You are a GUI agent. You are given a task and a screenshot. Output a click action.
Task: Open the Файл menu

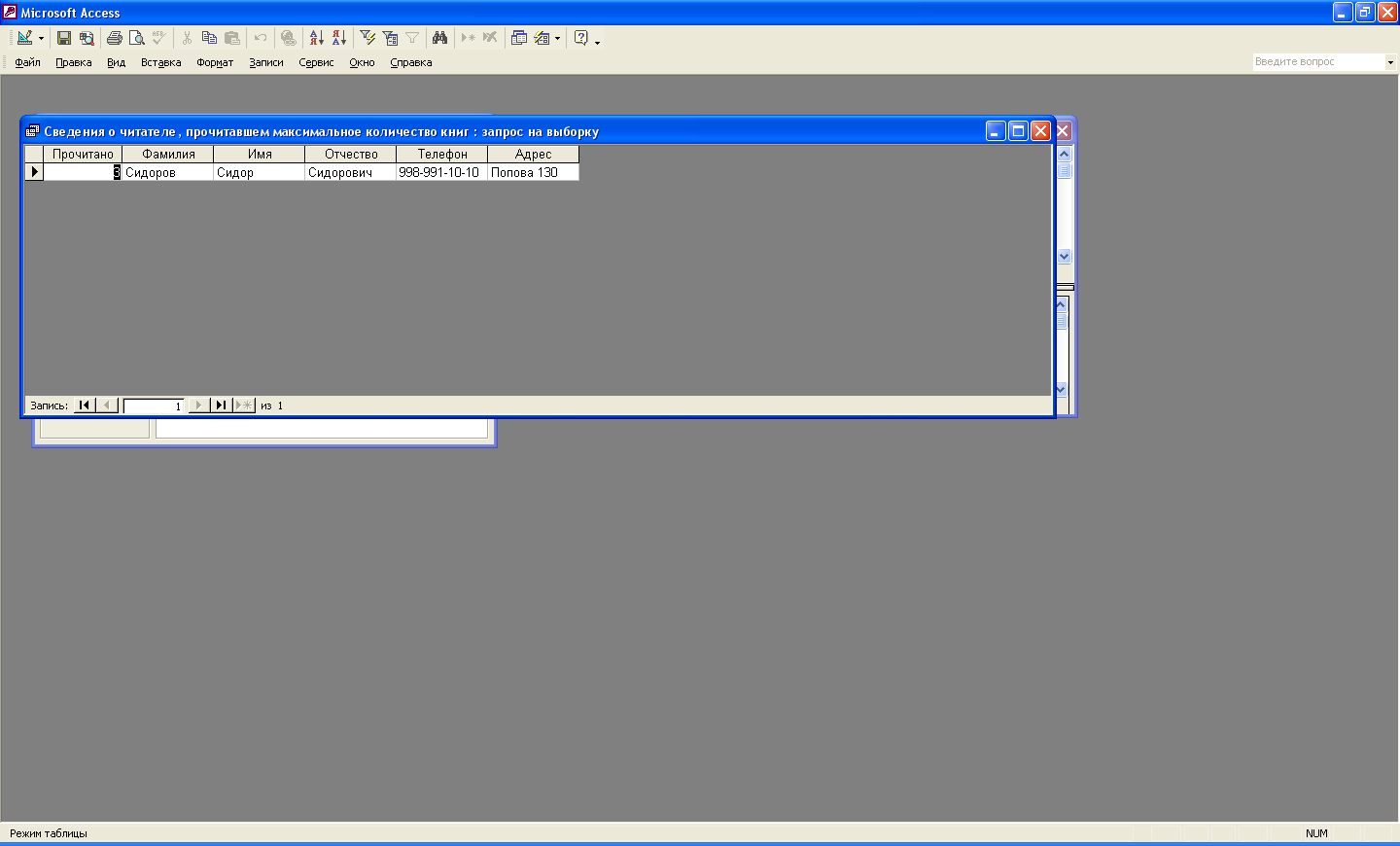coord(27,62)
